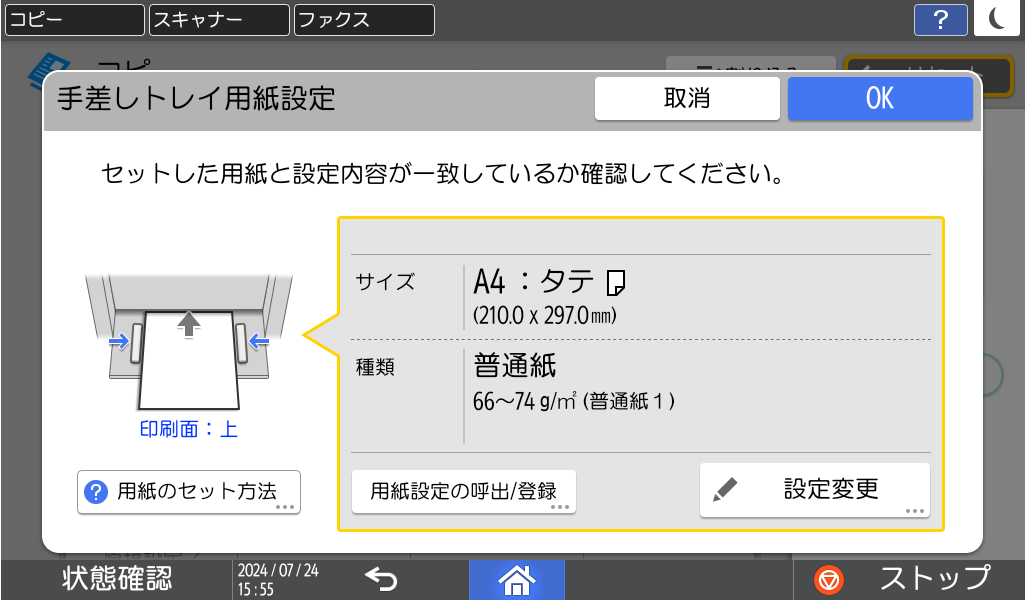This screenshot has width=1026, height=600.
Task: Click pencil icon on 設定変更
Action: point(725,490)
